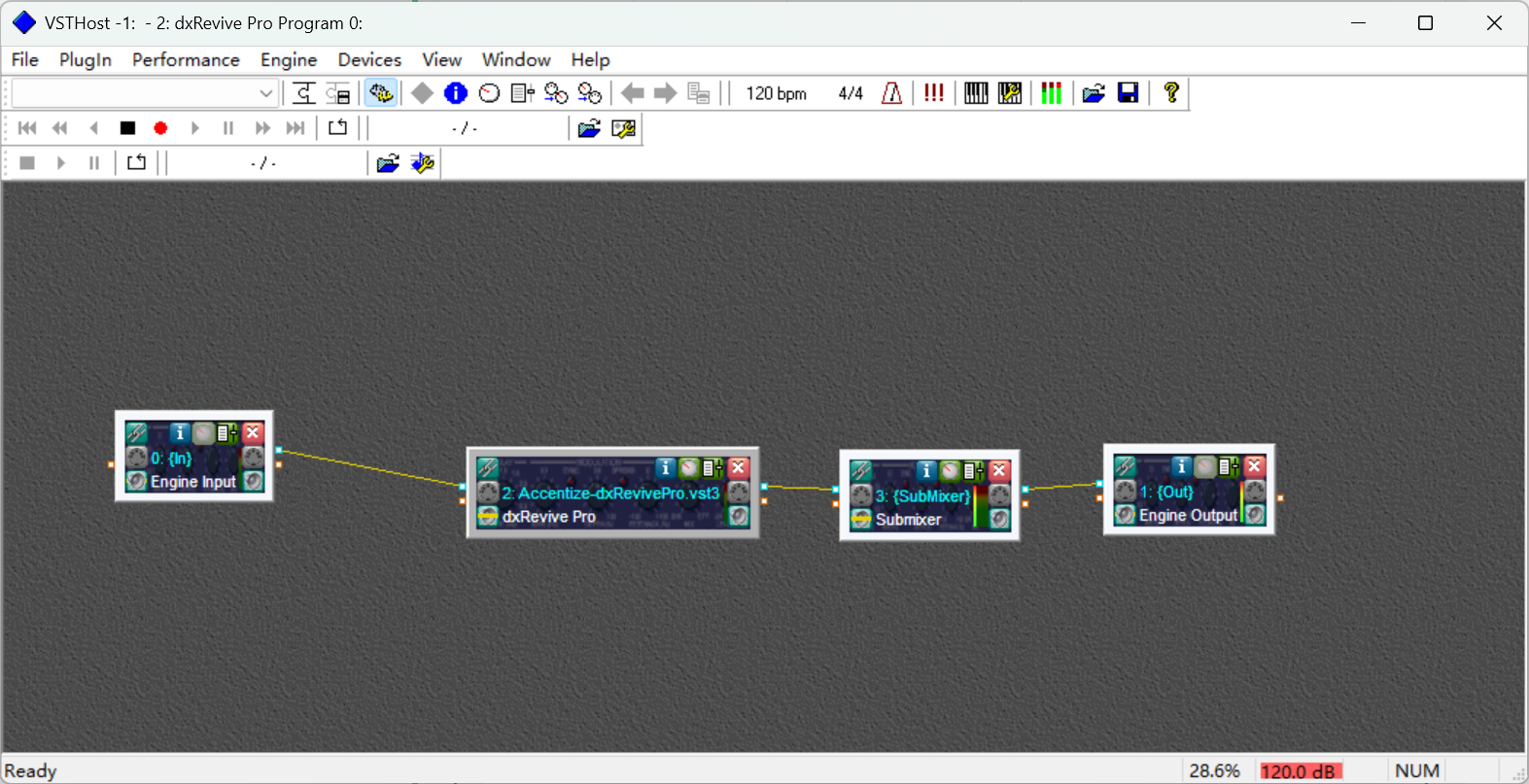Toggle the highlighted autoconnect toolbar button
This screenshot has width=1529, height=784.
[380, 93]
